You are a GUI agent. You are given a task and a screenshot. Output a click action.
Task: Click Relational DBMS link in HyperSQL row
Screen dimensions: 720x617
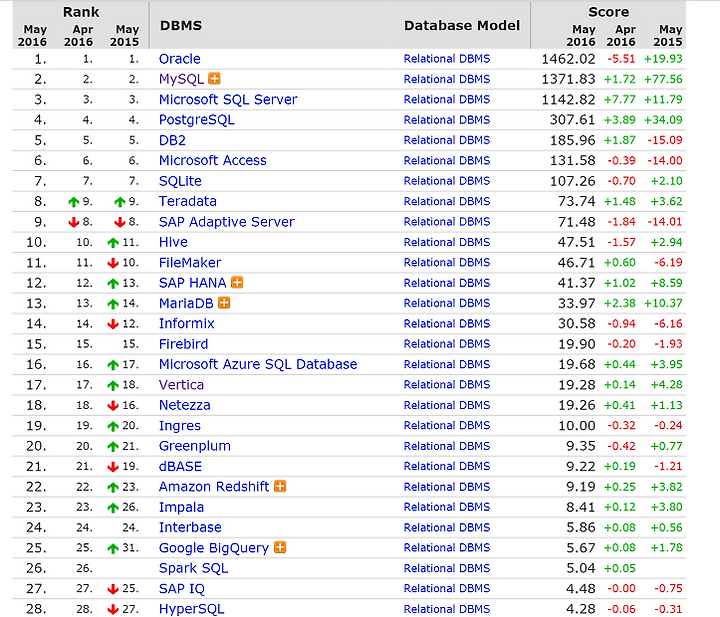pos(447,609)
